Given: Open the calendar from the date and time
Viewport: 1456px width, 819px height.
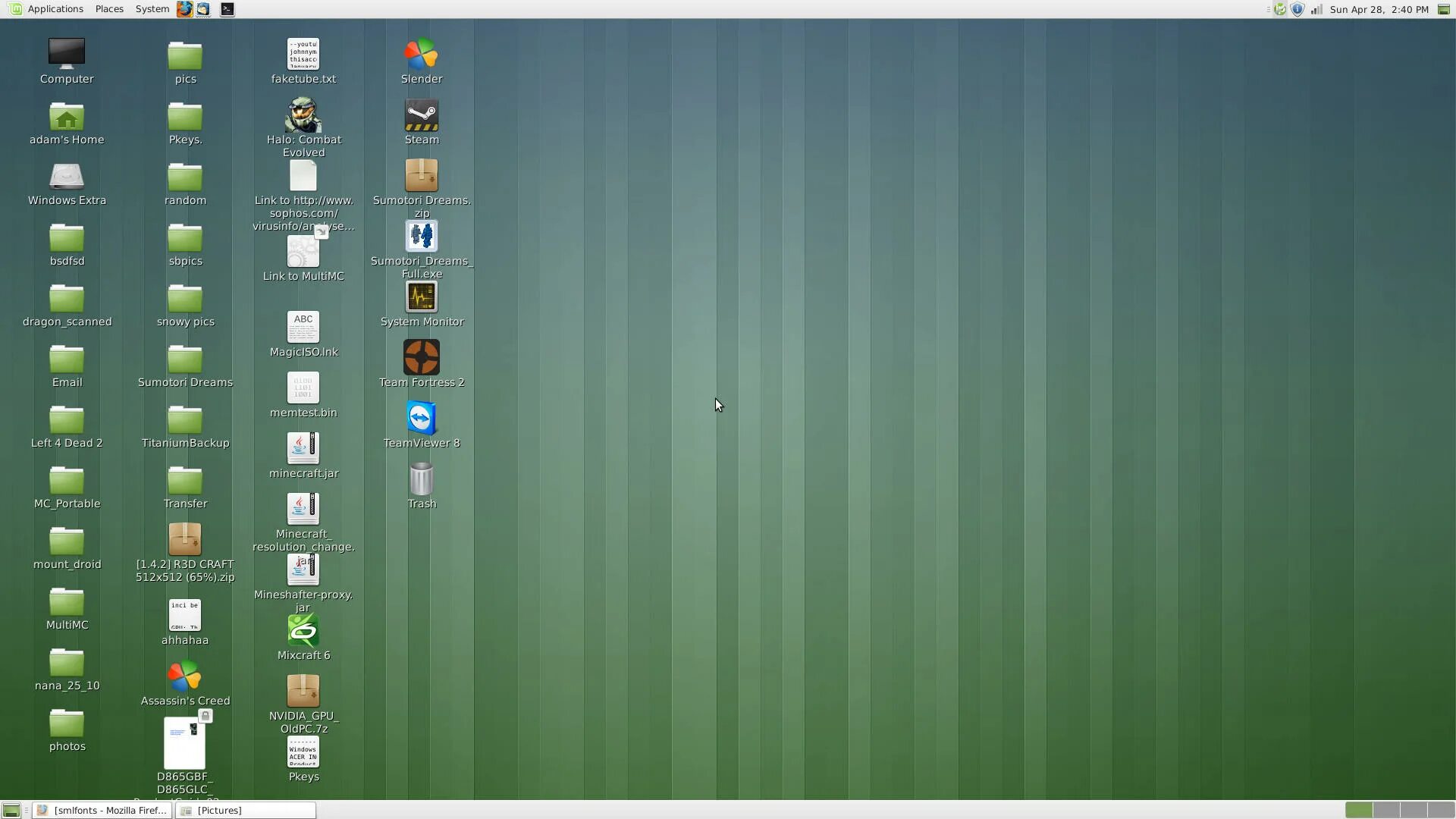Looking at the screenshot, I should click(1379, 9).
